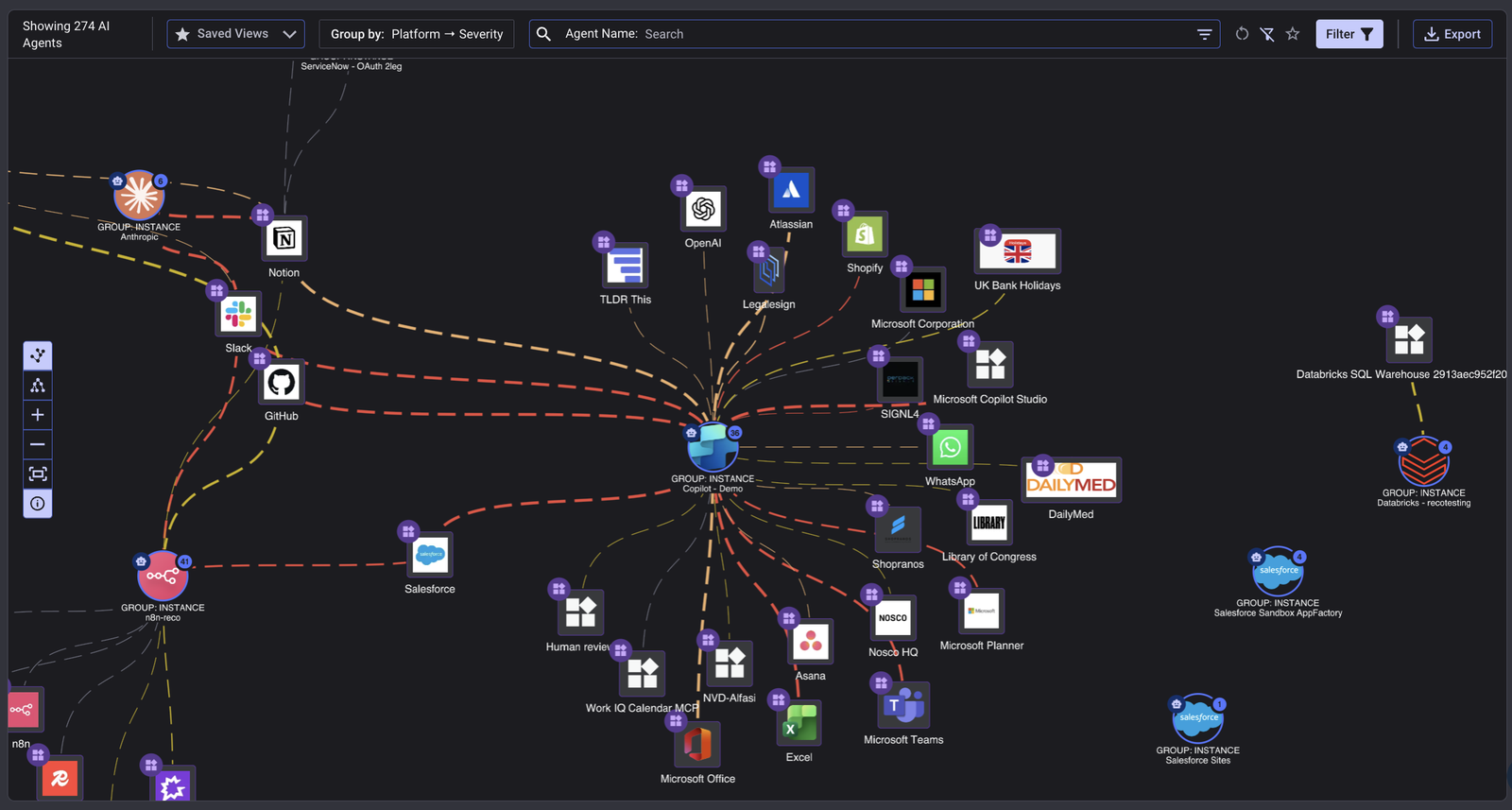Screen dimensions: 1512x810
Task: Select the Shopify node
Action: (x=865, y=233)
